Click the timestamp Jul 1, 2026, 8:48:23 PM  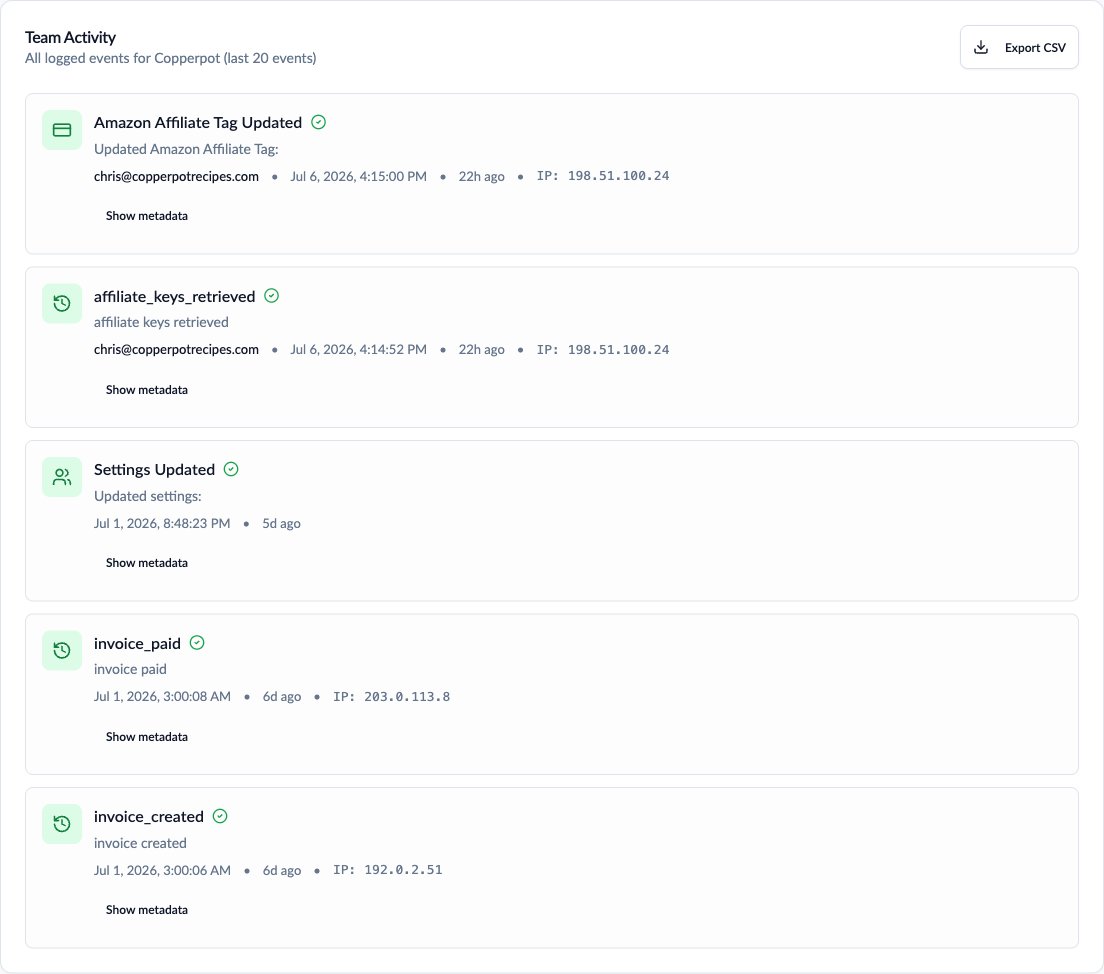162,523
